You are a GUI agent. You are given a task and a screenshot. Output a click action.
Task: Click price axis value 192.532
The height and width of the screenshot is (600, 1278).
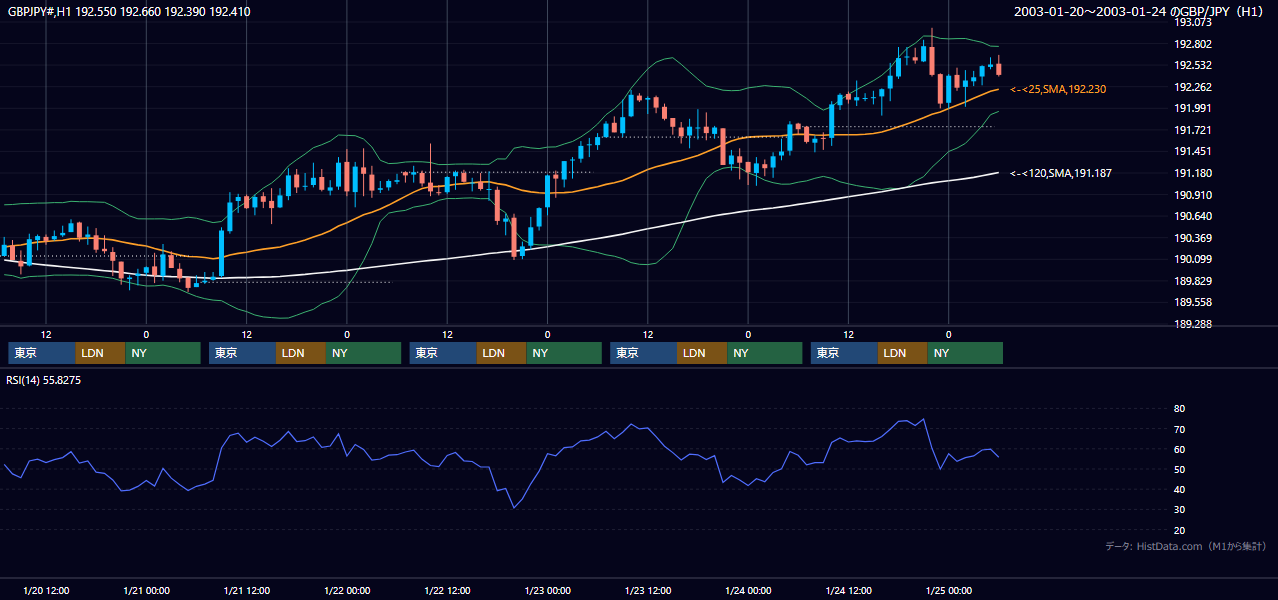click(x=1193, y=66)
